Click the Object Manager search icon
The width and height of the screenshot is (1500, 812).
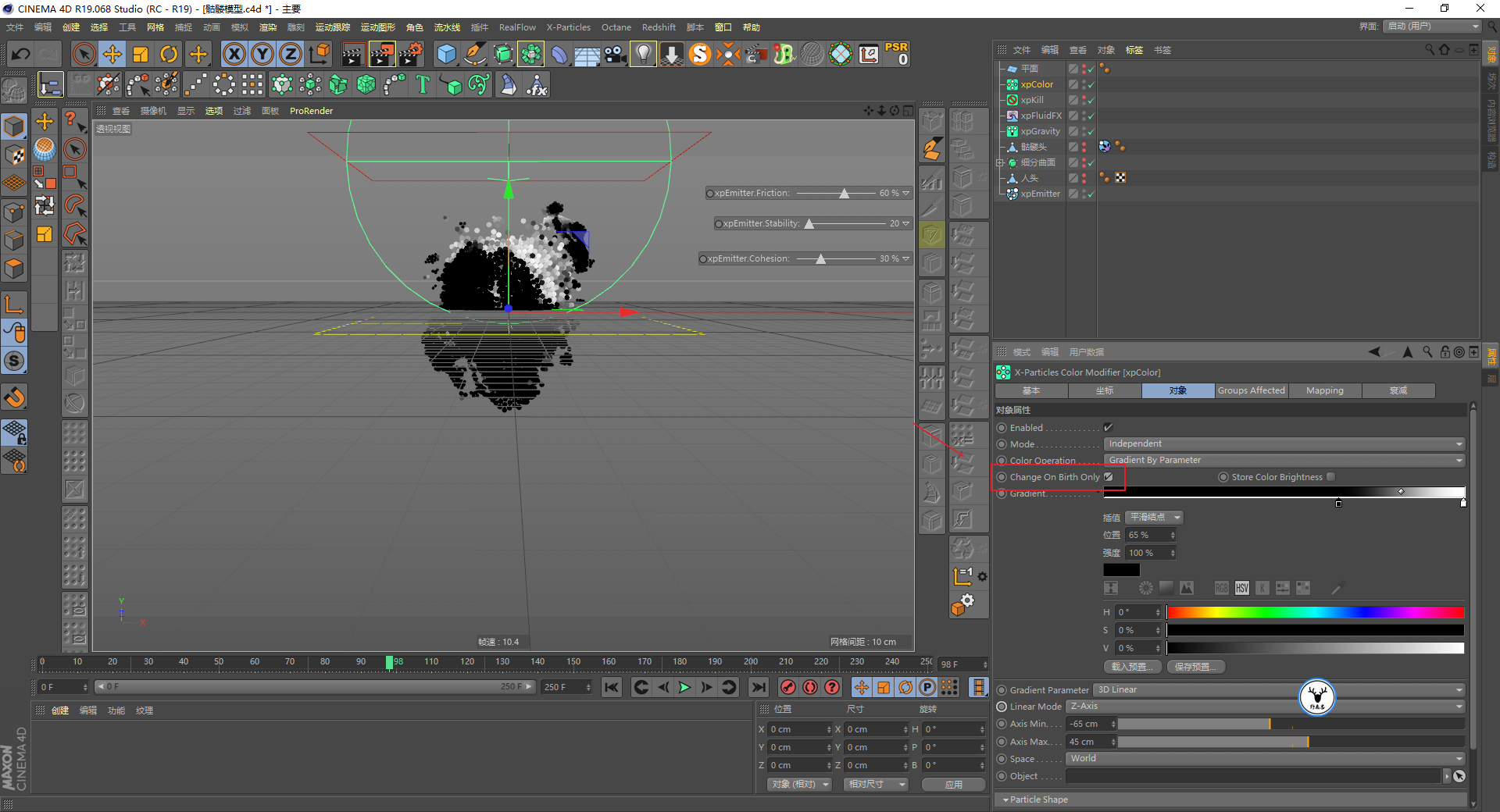(1430, 49)
